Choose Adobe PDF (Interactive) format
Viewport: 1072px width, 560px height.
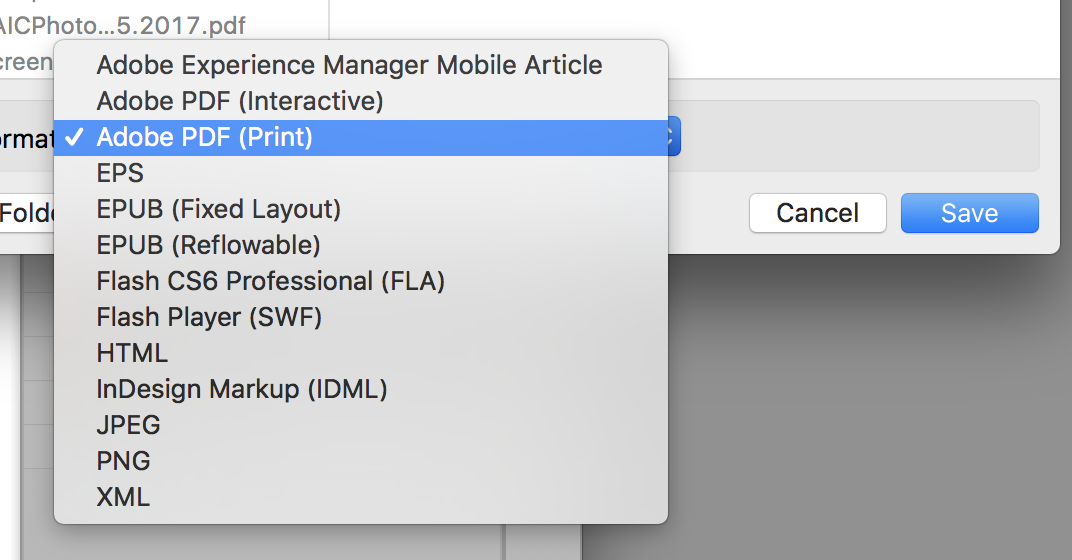[x=361, y=101]
